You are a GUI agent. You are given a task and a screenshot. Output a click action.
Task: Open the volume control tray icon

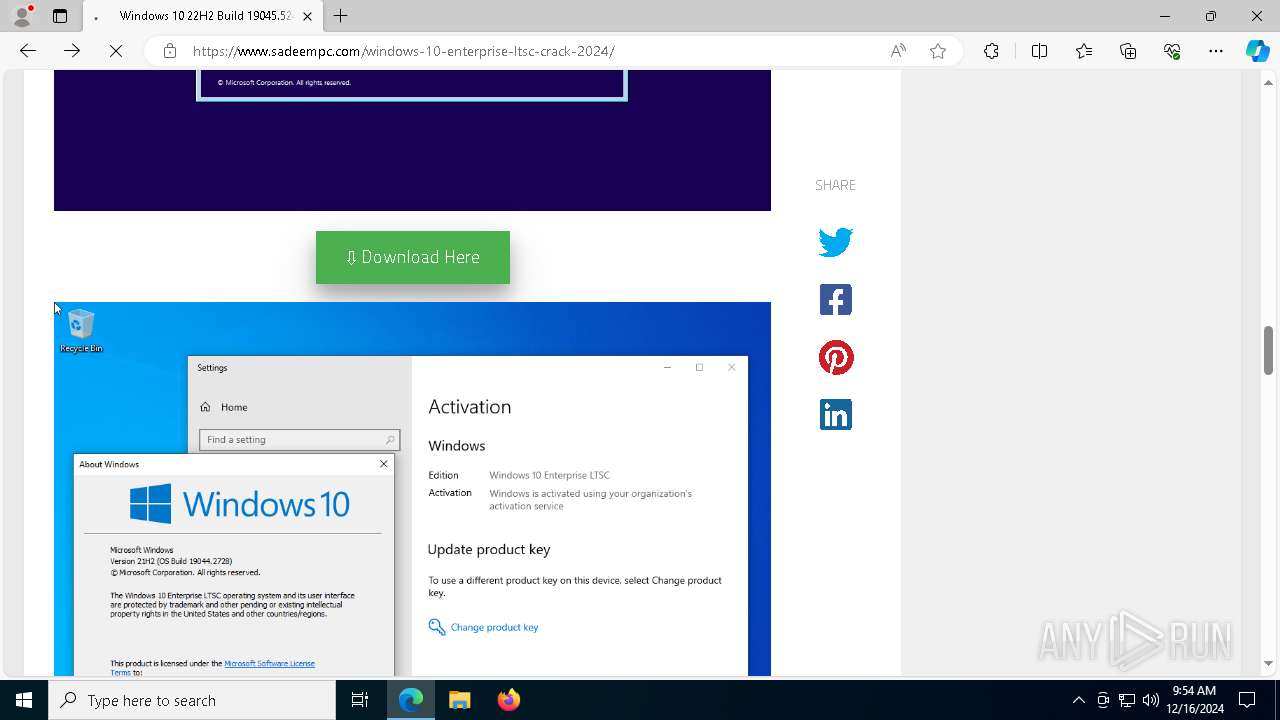click(1151, 700)
